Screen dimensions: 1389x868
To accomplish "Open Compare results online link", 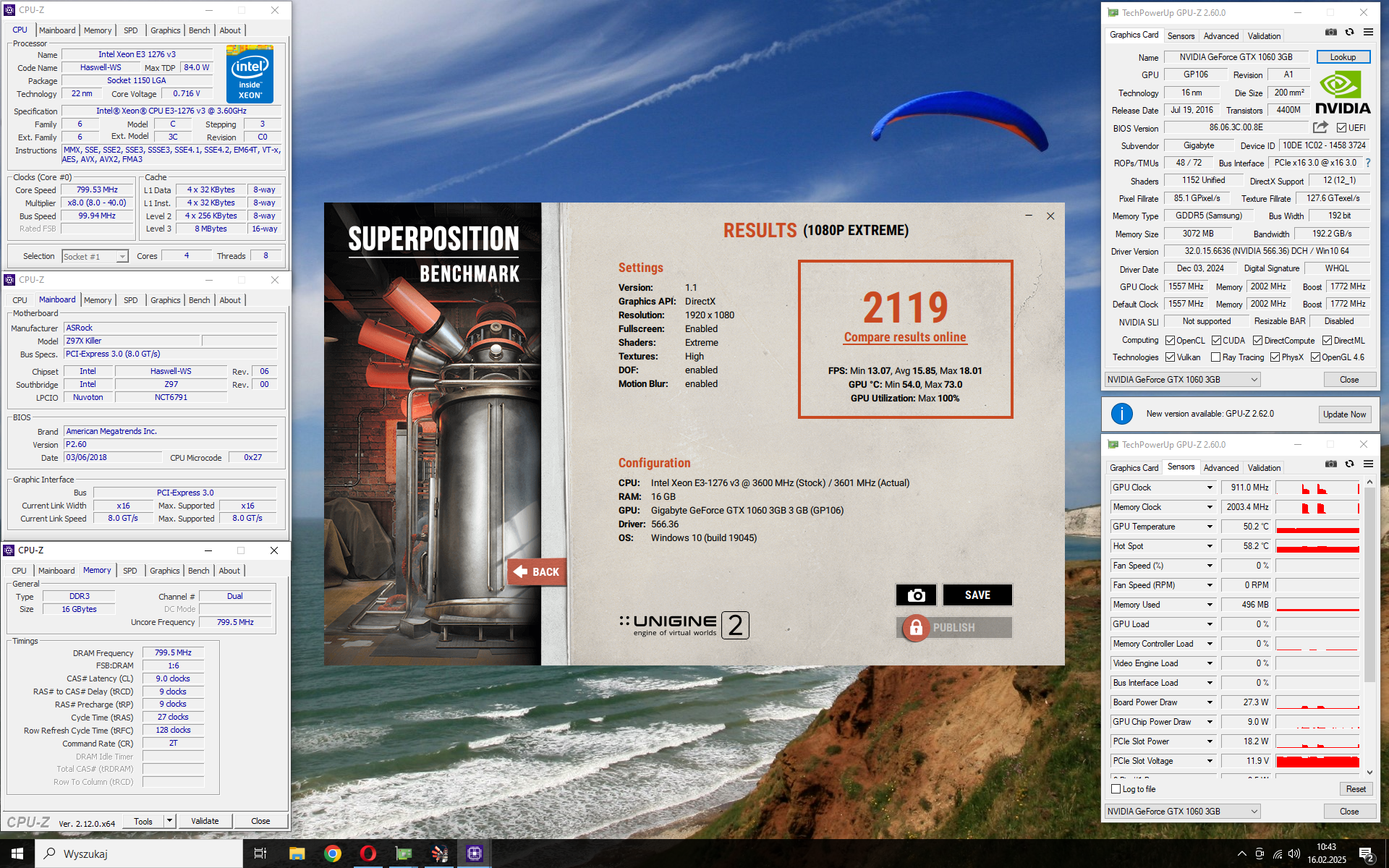I will 905,337.
